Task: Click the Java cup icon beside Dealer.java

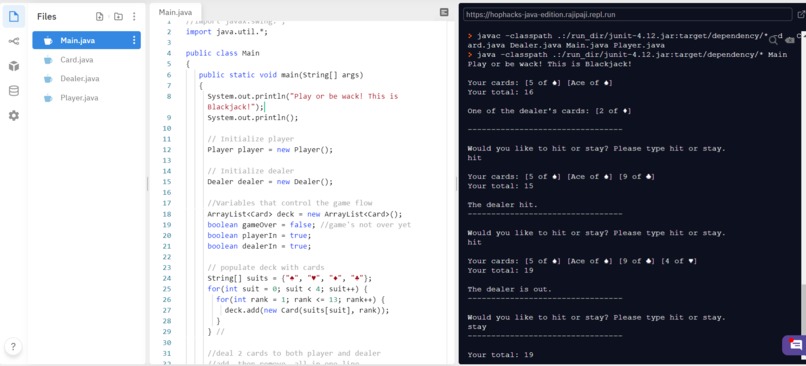Action: coord(48,79)
